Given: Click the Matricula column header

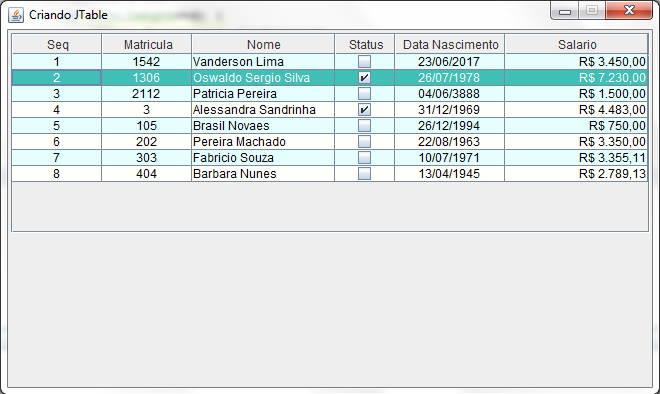Looking at the screenshot, I should [x=147, y=44].
